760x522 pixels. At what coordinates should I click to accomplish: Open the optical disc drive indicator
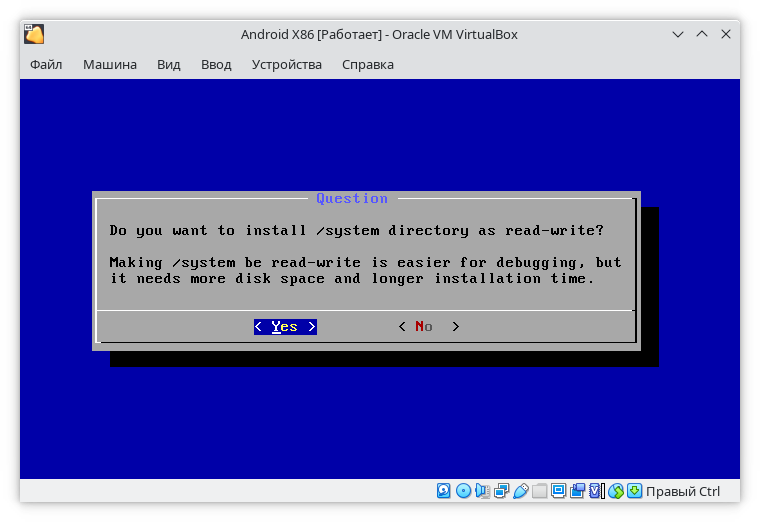coord(463,491)
